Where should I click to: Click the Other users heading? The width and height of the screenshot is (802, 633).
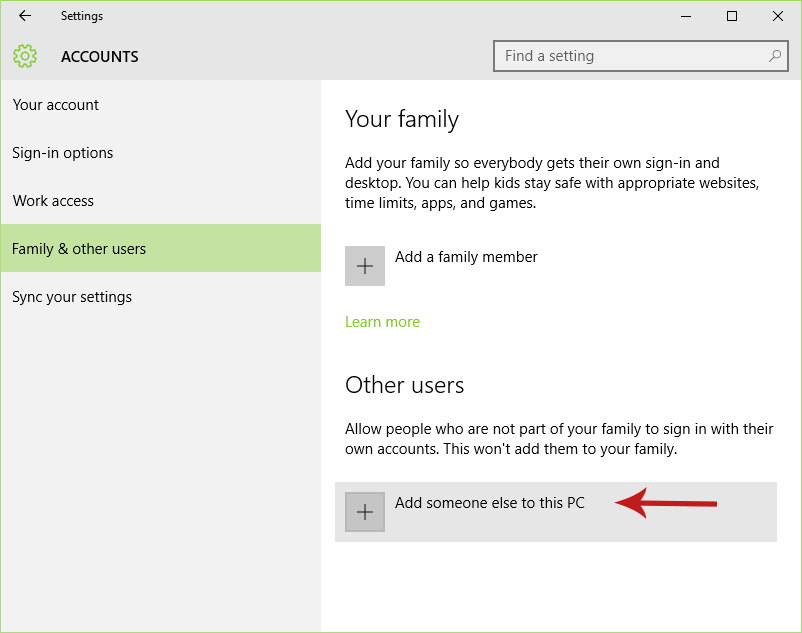(405, 385)
